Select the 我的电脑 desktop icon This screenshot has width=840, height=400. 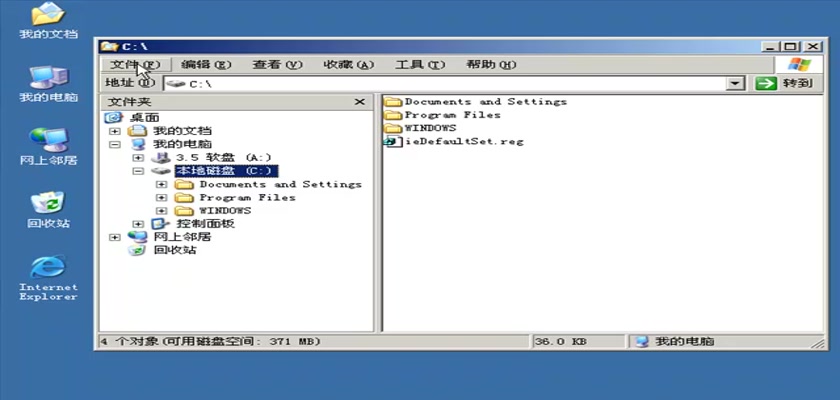pyautogui.click(x=47, y=78)
